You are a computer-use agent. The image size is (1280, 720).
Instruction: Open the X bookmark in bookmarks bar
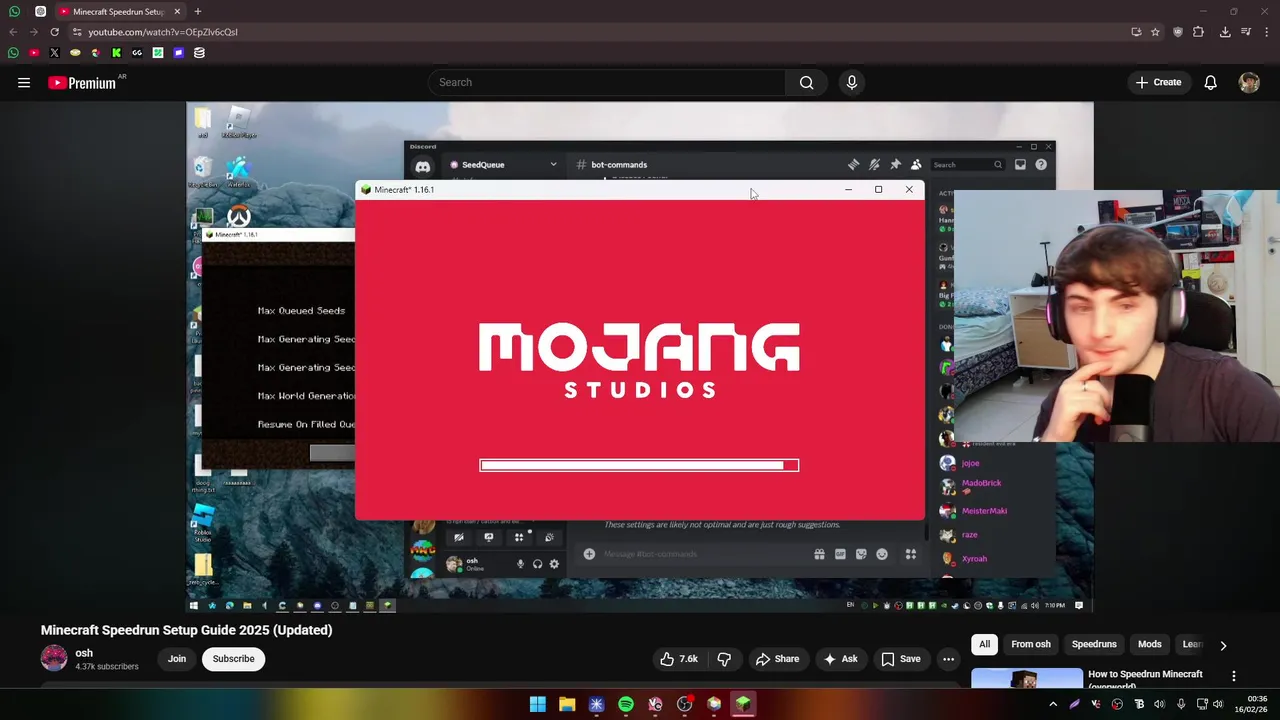54,53
